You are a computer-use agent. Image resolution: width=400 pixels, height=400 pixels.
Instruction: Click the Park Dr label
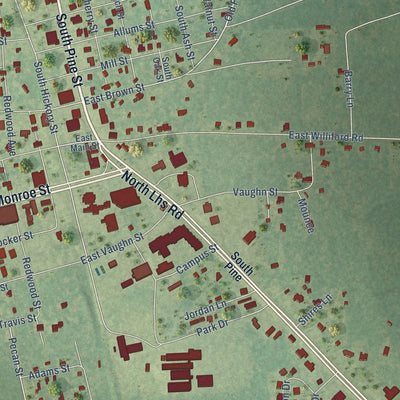(x=211, y=328)
